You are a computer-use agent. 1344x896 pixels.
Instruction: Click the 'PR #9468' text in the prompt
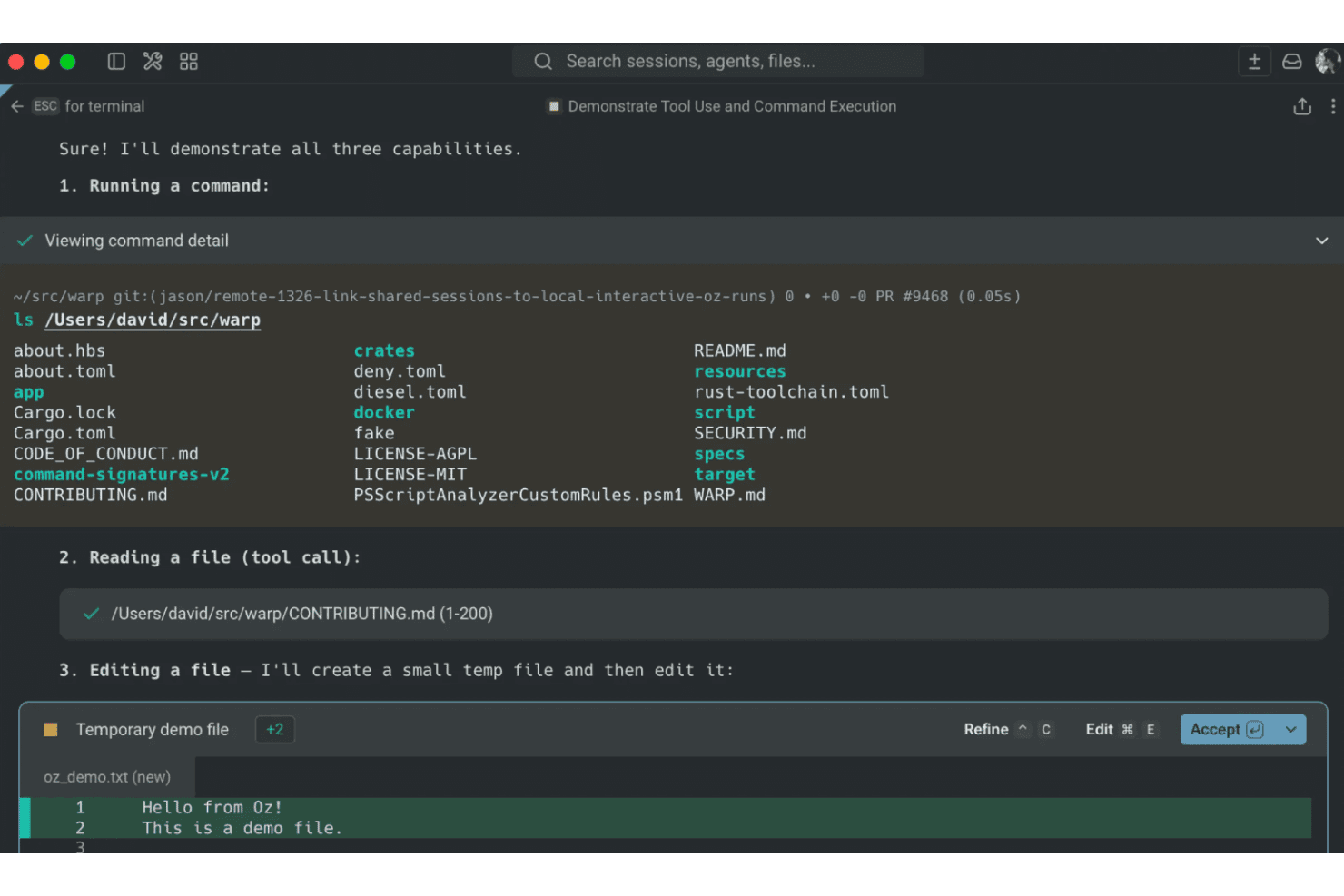tap(912, 297)
